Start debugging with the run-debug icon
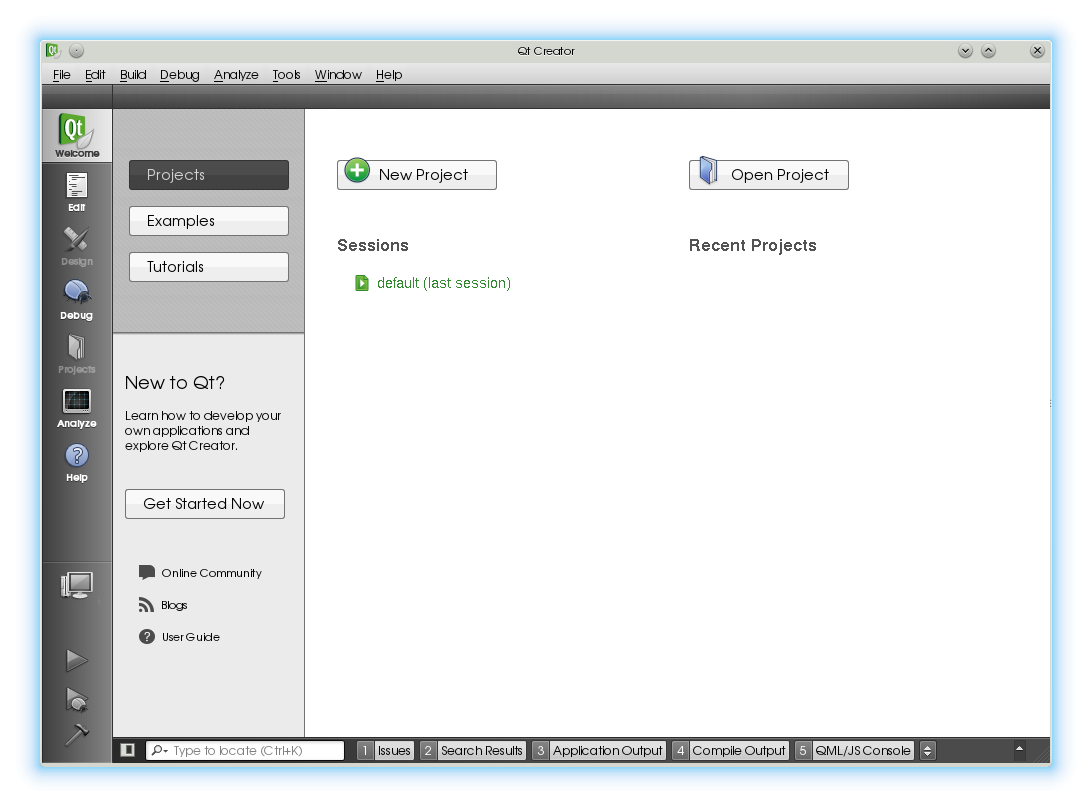Viewport: 1092px width, 807px height. (77, 700)
